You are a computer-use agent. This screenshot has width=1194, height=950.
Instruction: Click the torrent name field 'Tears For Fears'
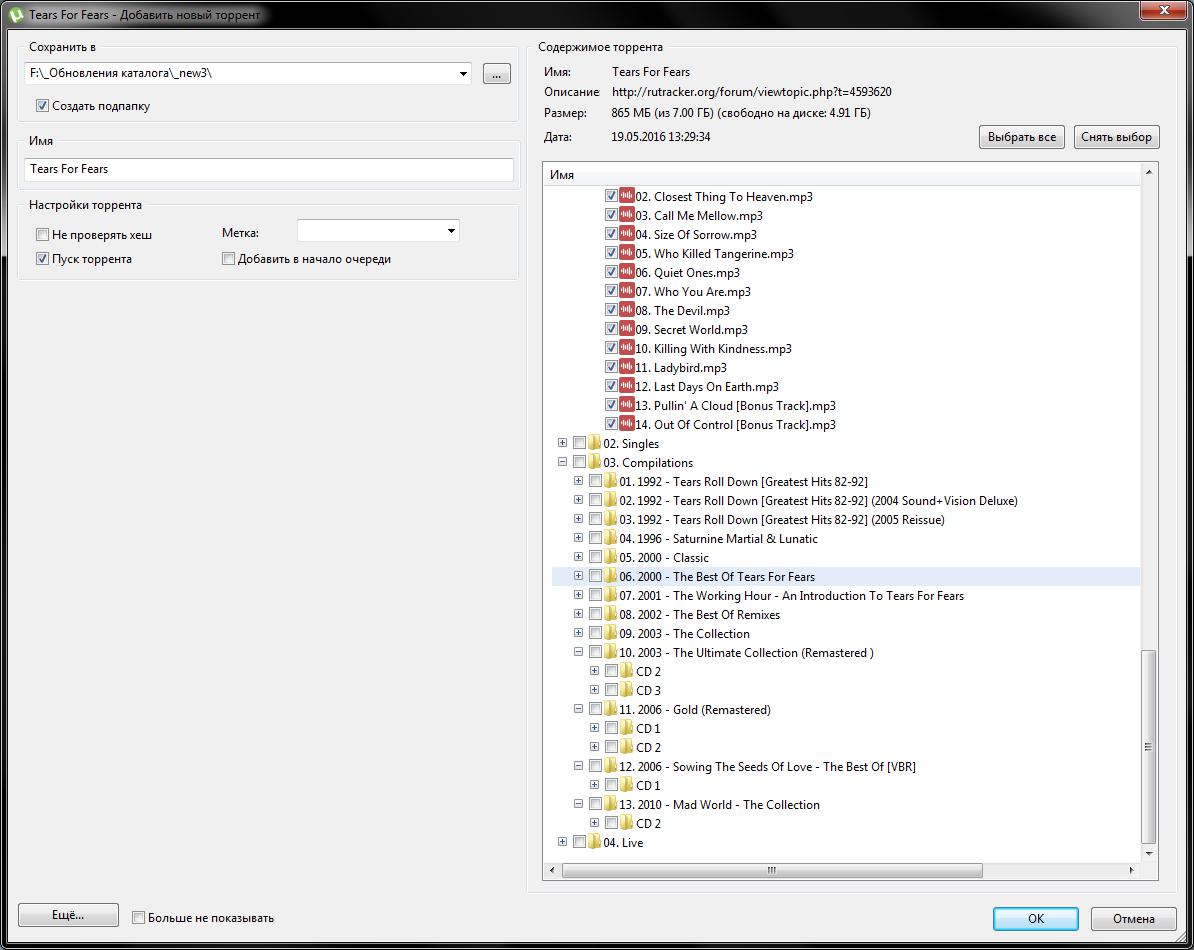pyautogui.click(x=269, y=169)
